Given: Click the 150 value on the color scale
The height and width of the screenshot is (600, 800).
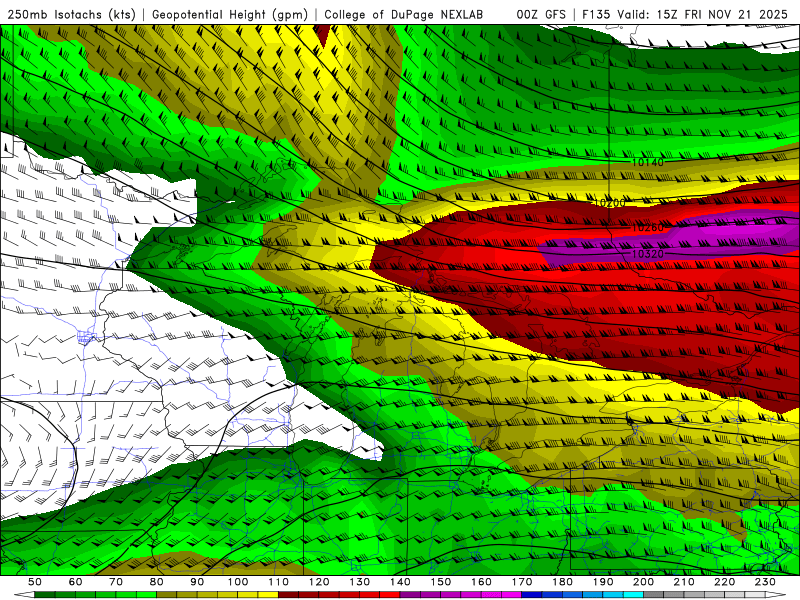Looking at the screenshot, I should click(440, 582).
